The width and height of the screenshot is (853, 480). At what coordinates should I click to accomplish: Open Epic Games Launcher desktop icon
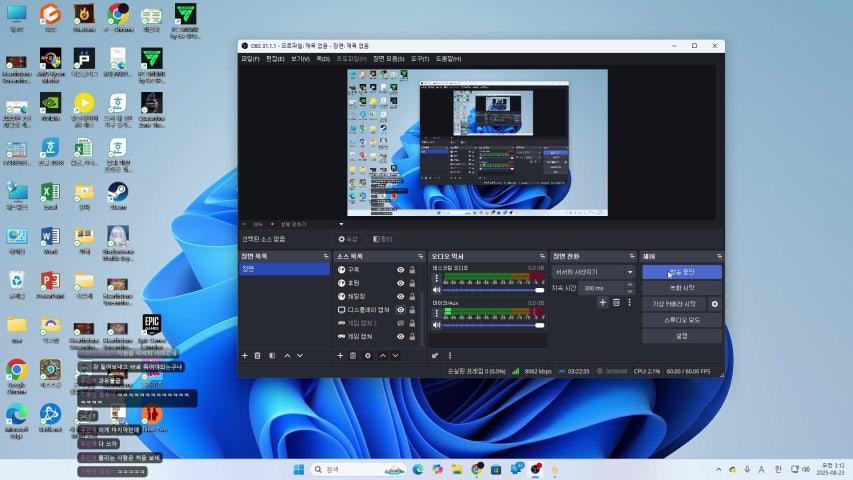(x=151, y=330)
